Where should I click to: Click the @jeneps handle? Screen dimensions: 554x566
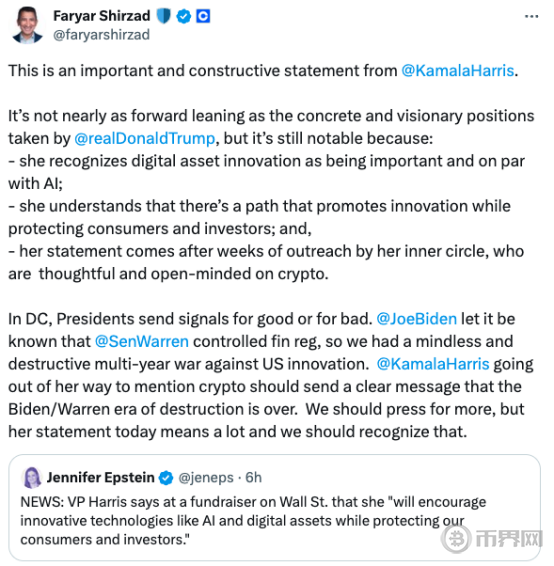click(x=206, y=478)
